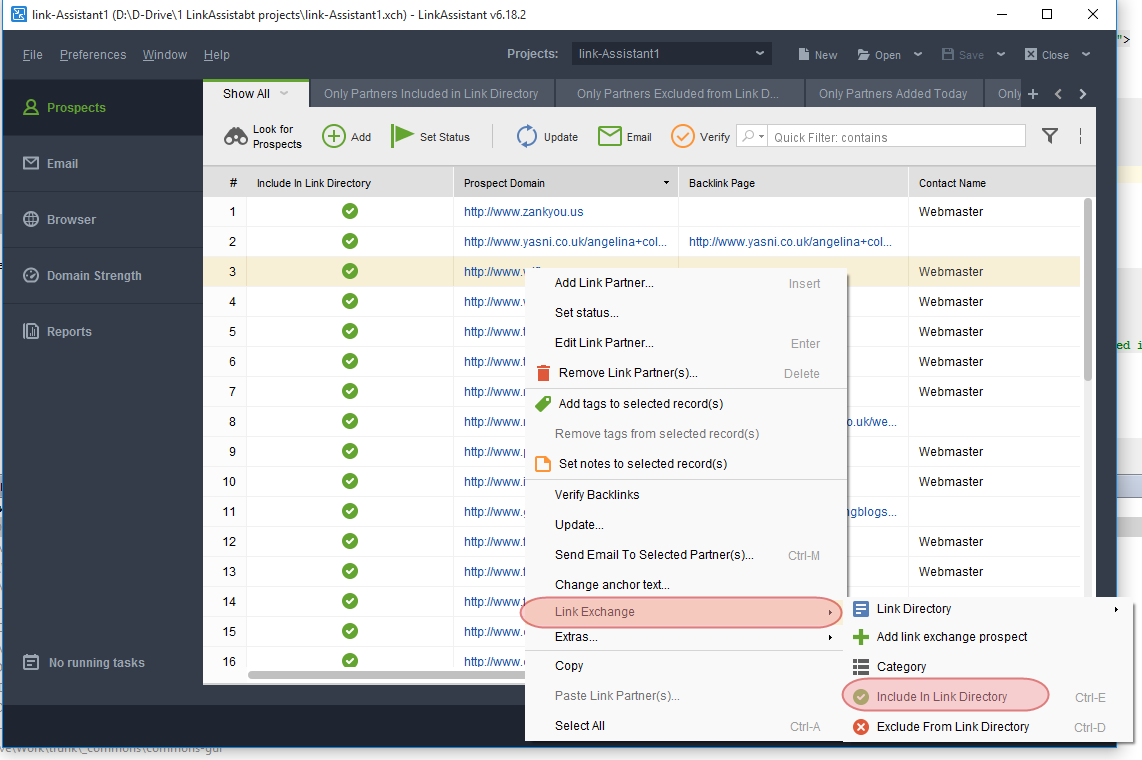Select Link Directory in the submenu
Screen dimensions: 1142x760
[x=987, y=609]
